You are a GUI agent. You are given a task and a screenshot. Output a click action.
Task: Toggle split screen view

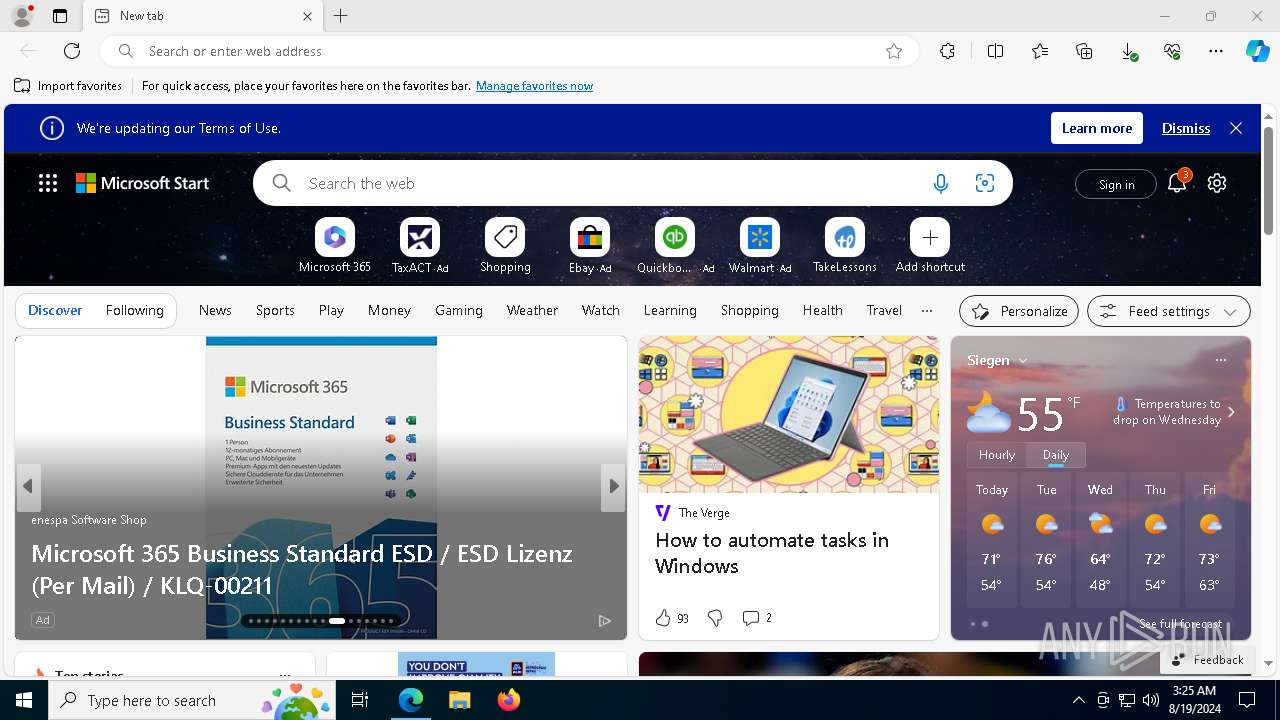point(995,51)
